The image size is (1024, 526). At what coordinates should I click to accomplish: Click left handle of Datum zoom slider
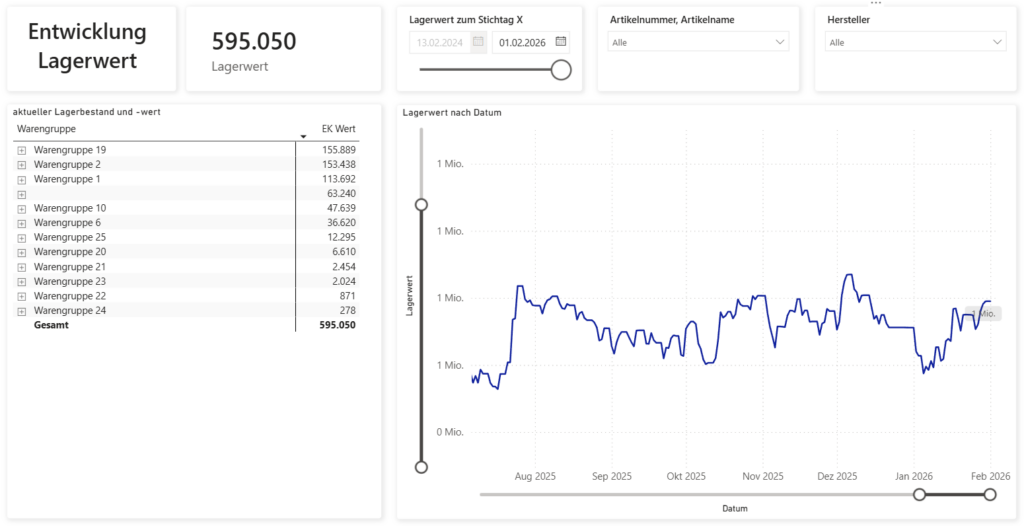tap(920, 494)
